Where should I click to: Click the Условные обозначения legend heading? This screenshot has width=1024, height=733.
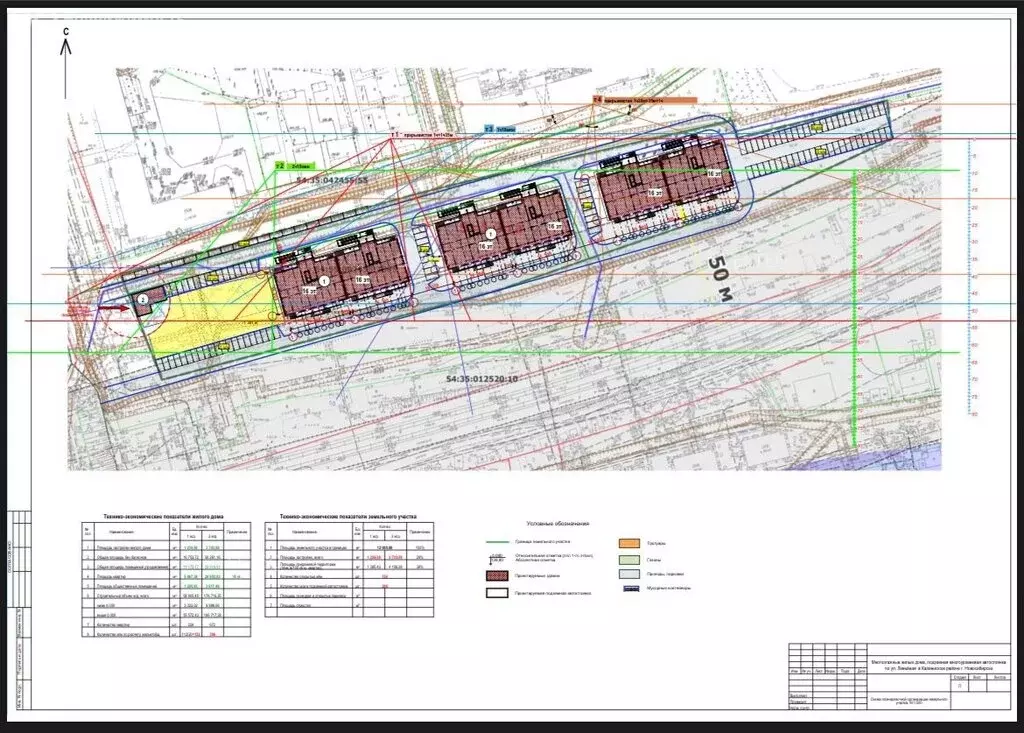(x=558, y=523)
